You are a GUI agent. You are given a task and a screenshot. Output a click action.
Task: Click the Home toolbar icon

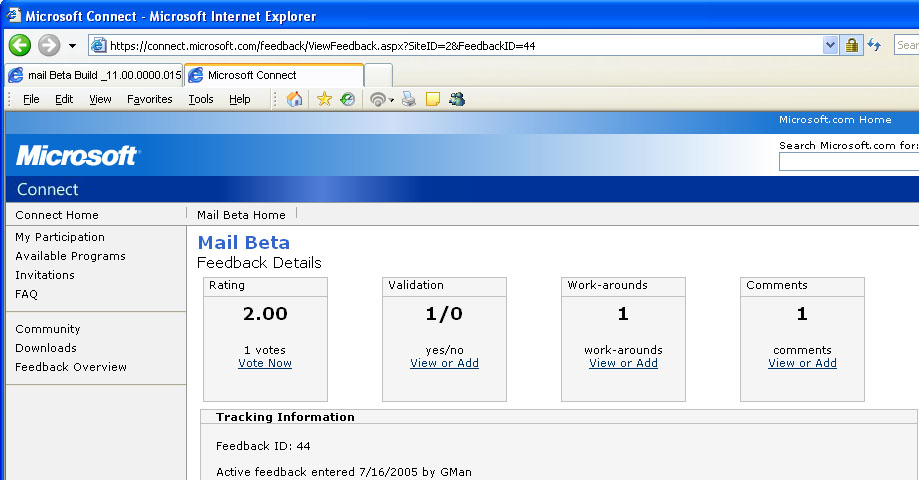click(x=295, y=99)
